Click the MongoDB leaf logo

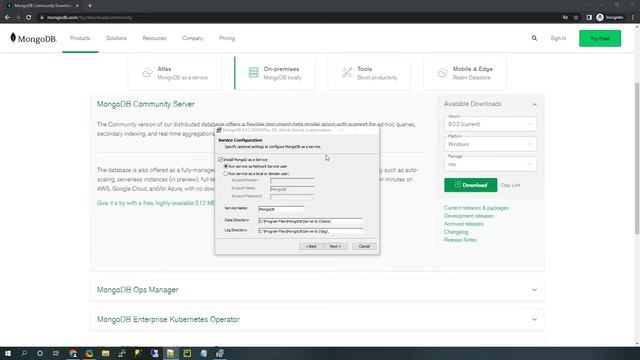point(13,38)
